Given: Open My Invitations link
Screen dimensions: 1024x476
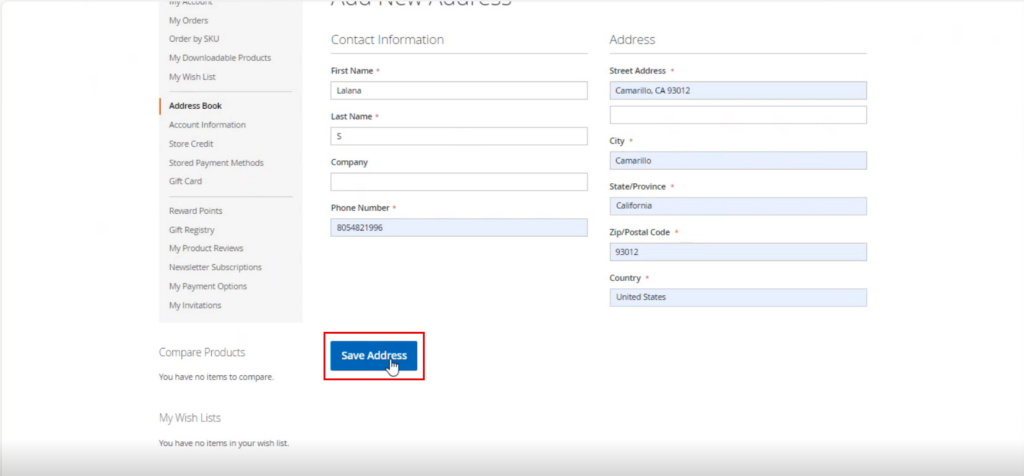Looking at the screenshot, I should [195, 305].
